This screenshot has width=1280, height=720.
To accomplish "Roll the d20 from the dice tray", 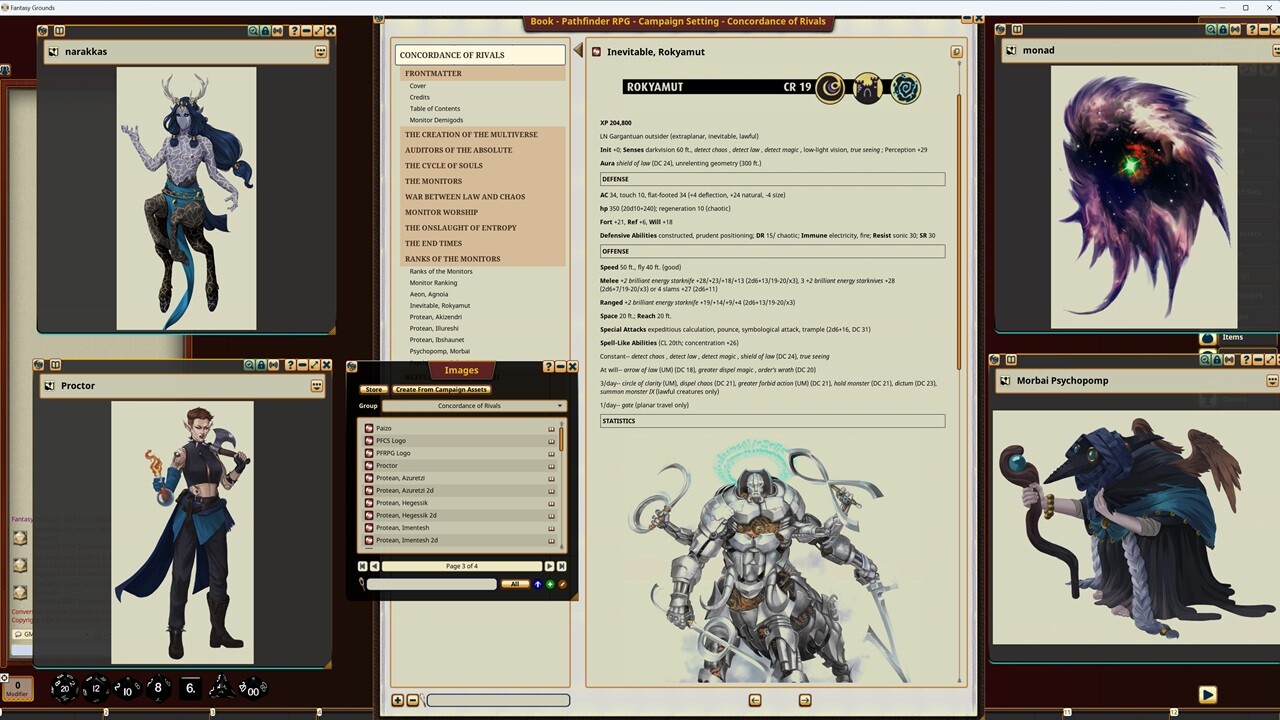I will tap(63, 688).
